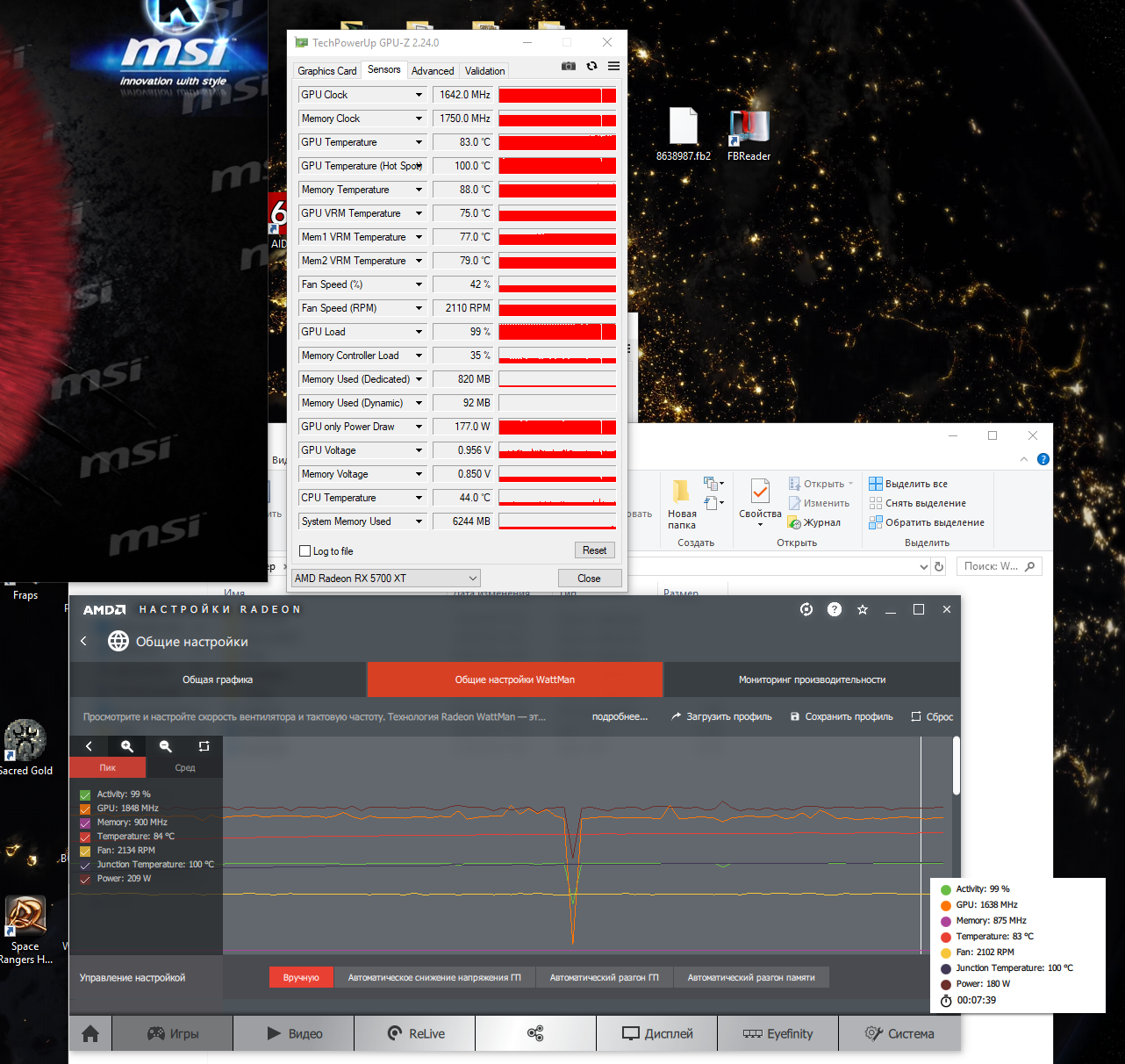Open the Radeon Connect share tab
The height and width of the screenshot is (1064, 1125).
click(x=535, y=1033)
